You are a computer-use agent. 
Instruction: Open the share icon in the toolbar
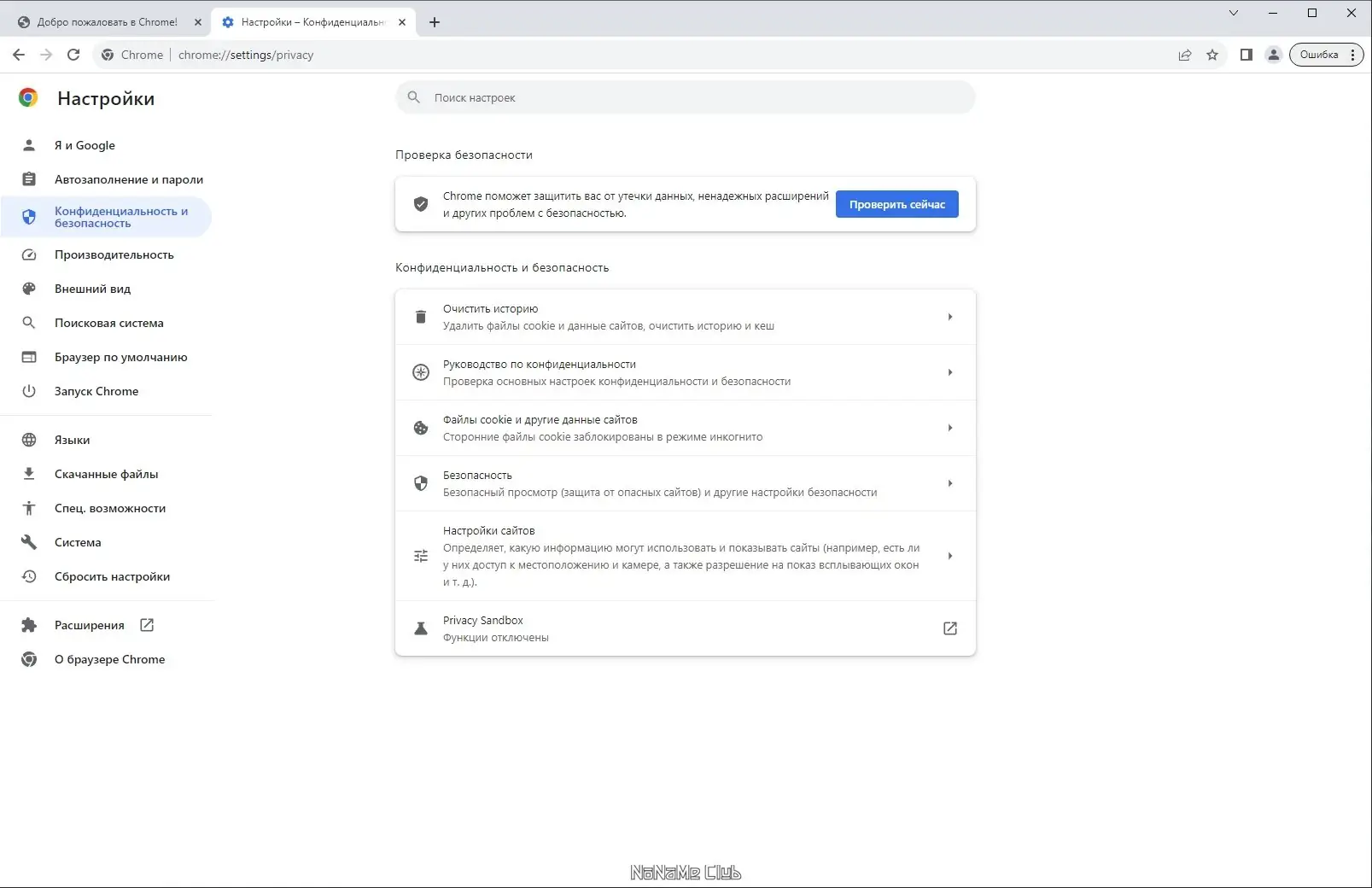tap(1185, 55)
